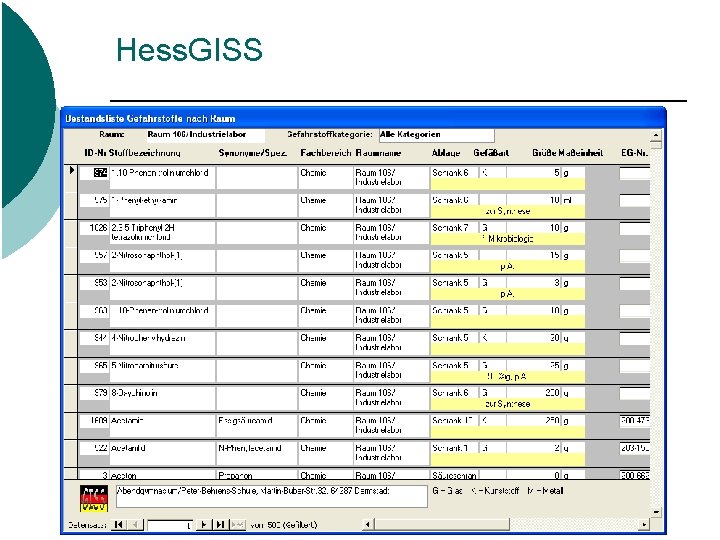Click the horizontal scrollbar right arrow
Image resolution: width=720 pixels, height=540 pixels.
point(644,524)
